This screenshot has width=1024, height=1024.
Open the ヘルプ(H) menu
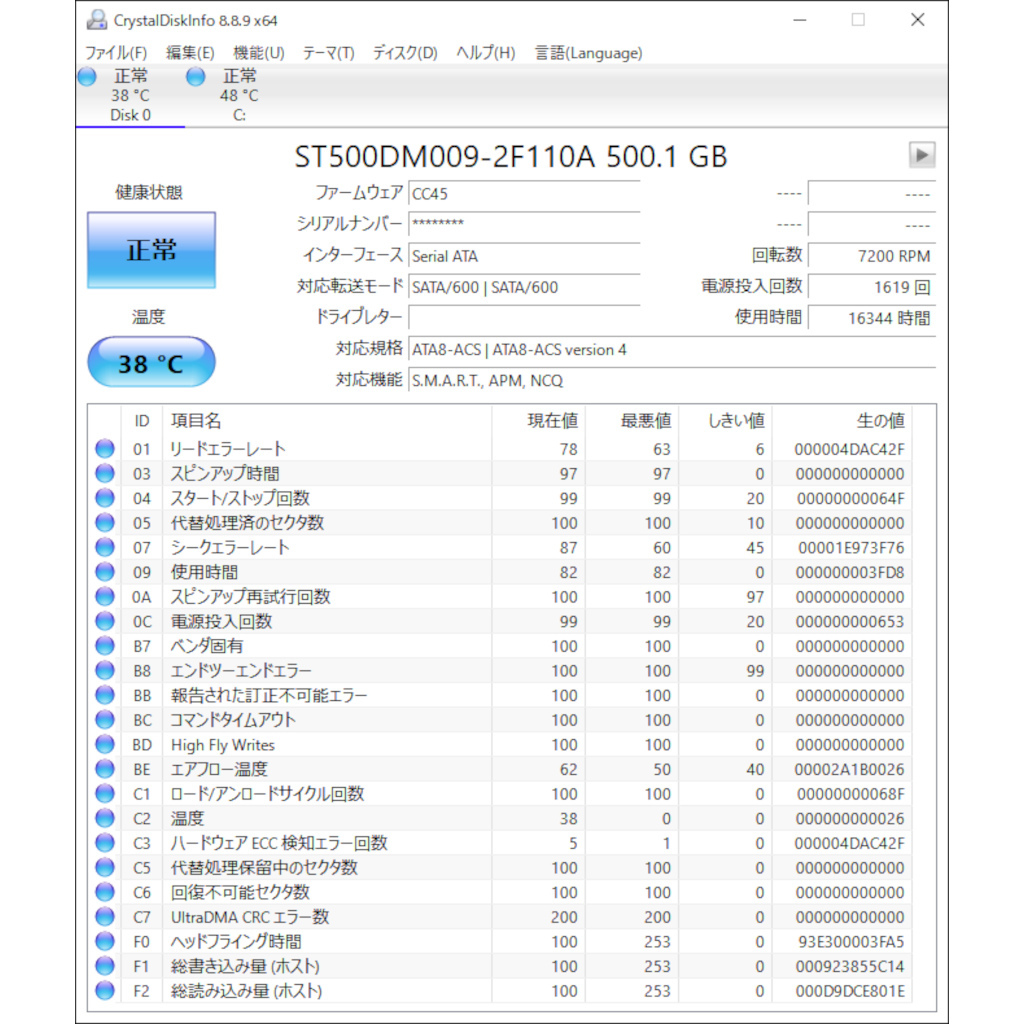point(482,53)
